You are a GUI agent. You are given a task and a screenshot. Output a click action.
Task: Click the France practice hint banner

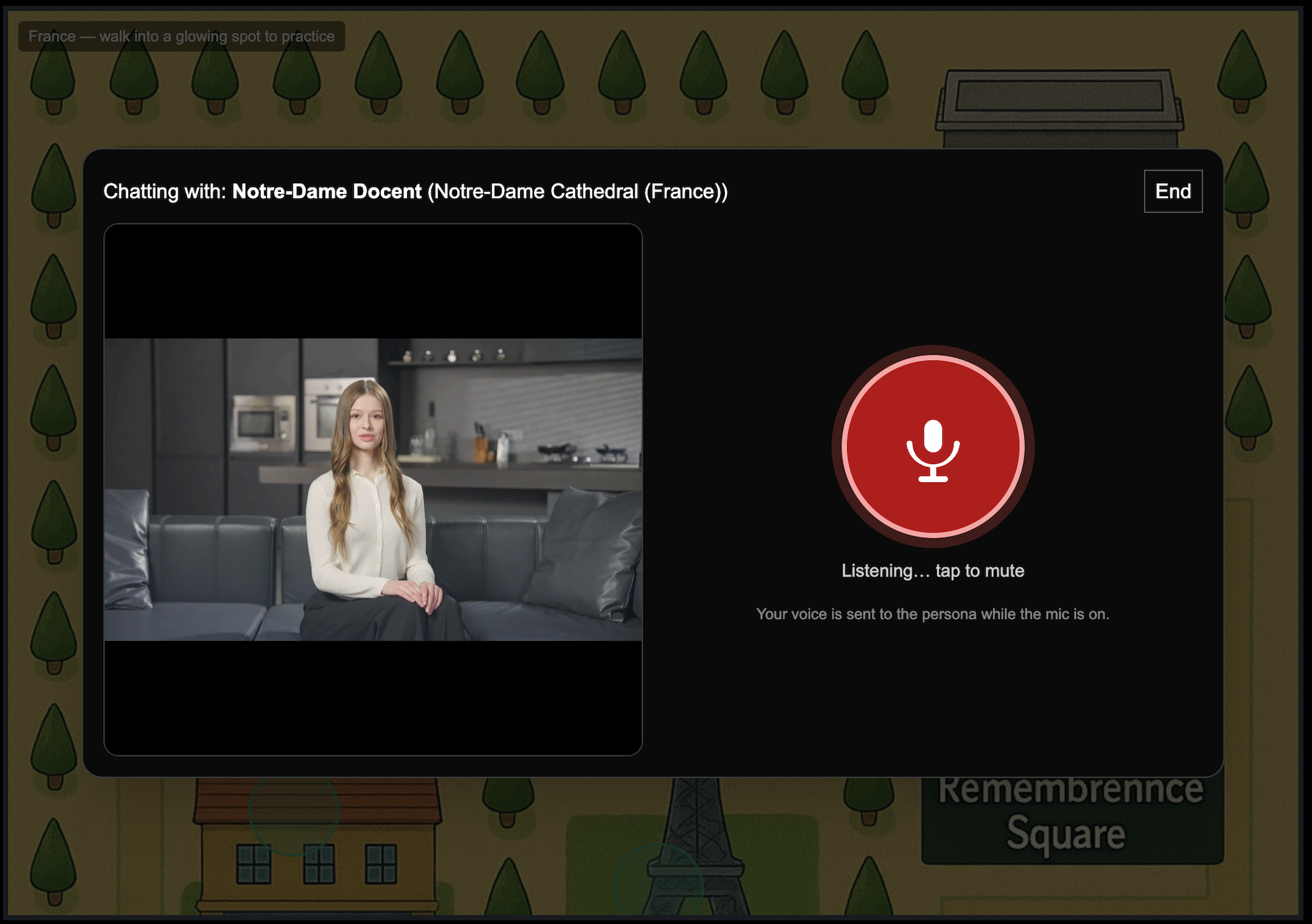[181, 36]
